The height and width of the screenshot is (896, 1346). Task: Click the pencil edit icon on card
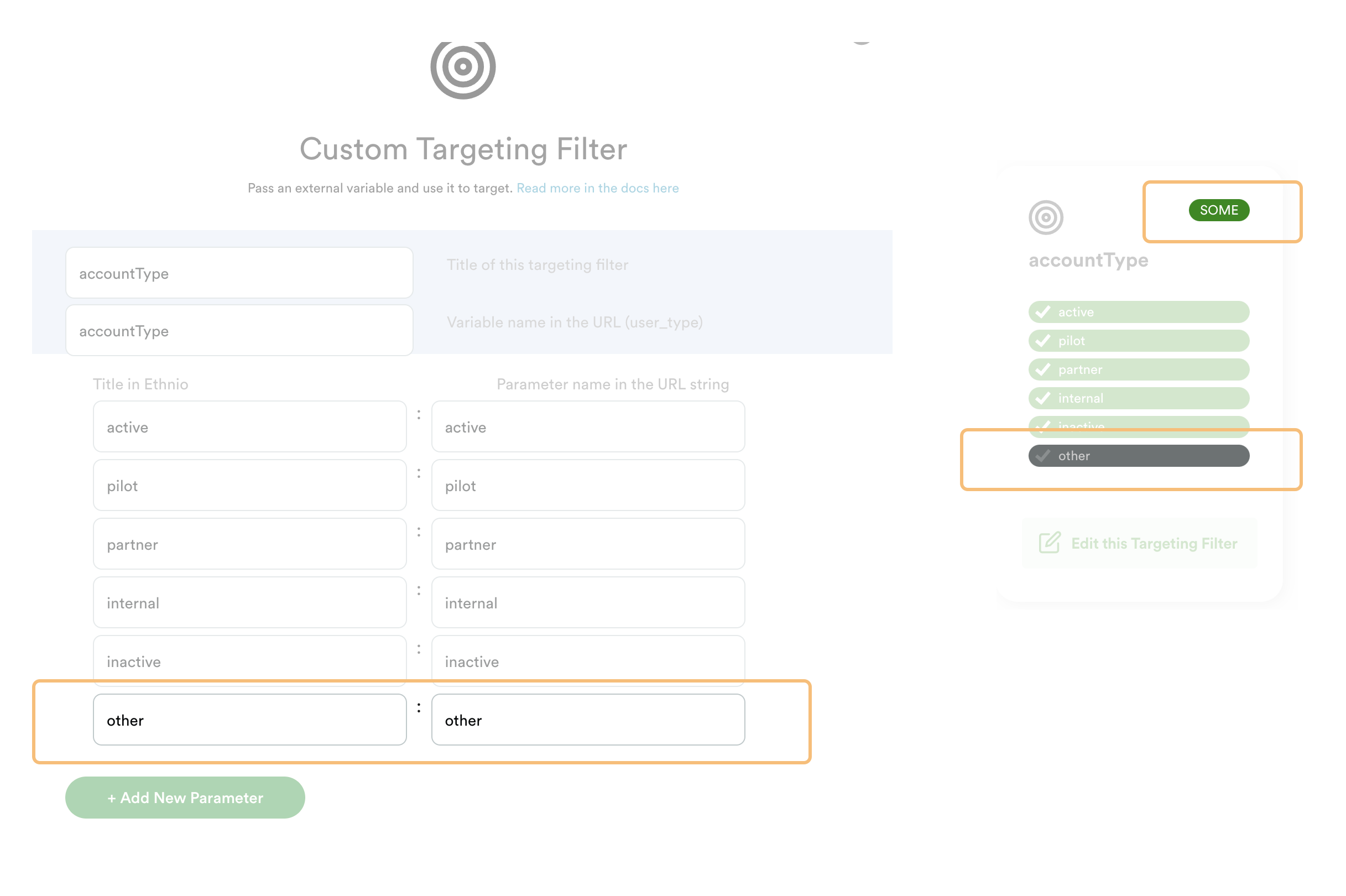click(x=1049, y=542)
